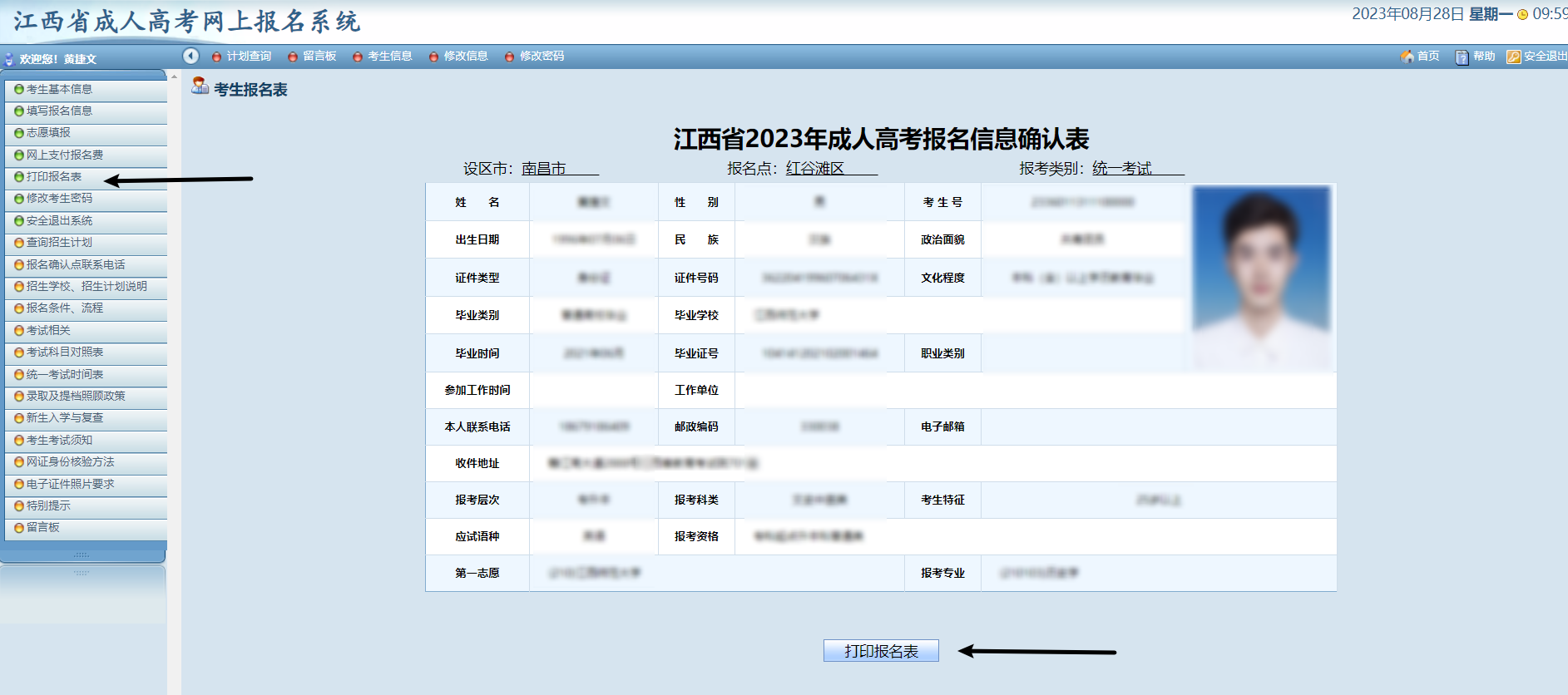Select 打印报名表 in the left sidebar

54,176
